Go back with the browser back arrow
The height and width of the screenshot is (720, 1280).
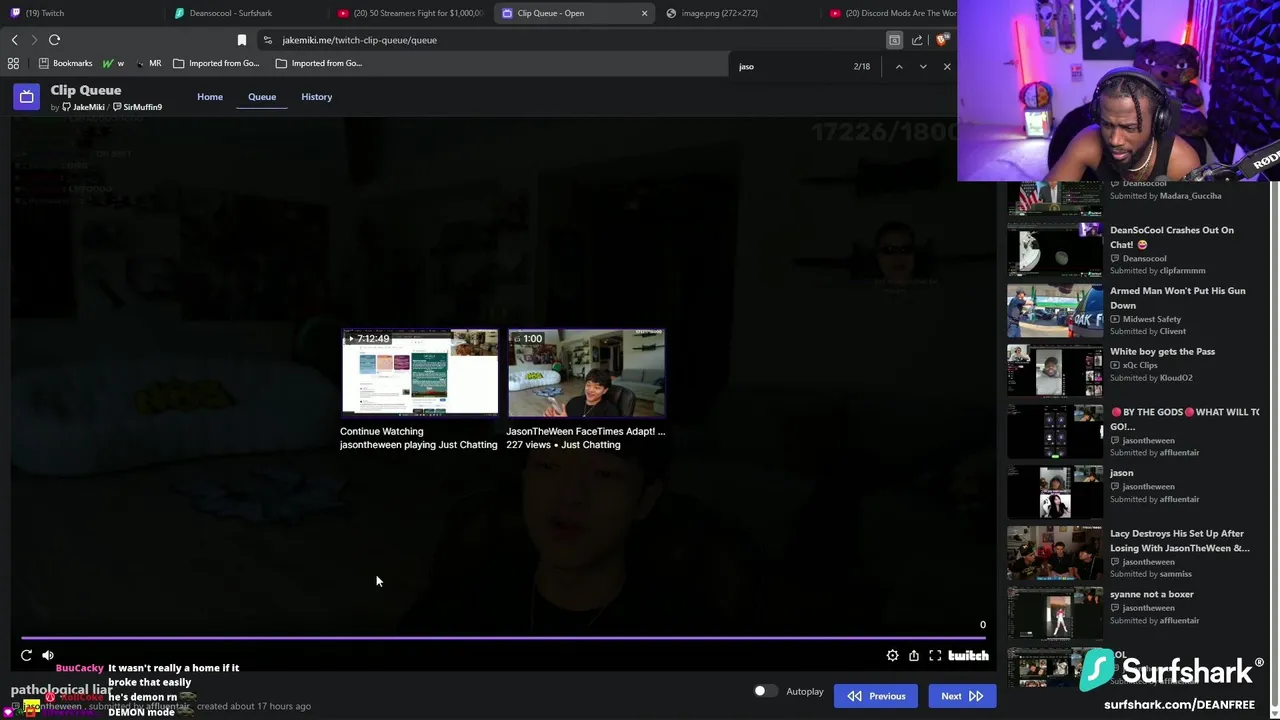click(14, 40)
